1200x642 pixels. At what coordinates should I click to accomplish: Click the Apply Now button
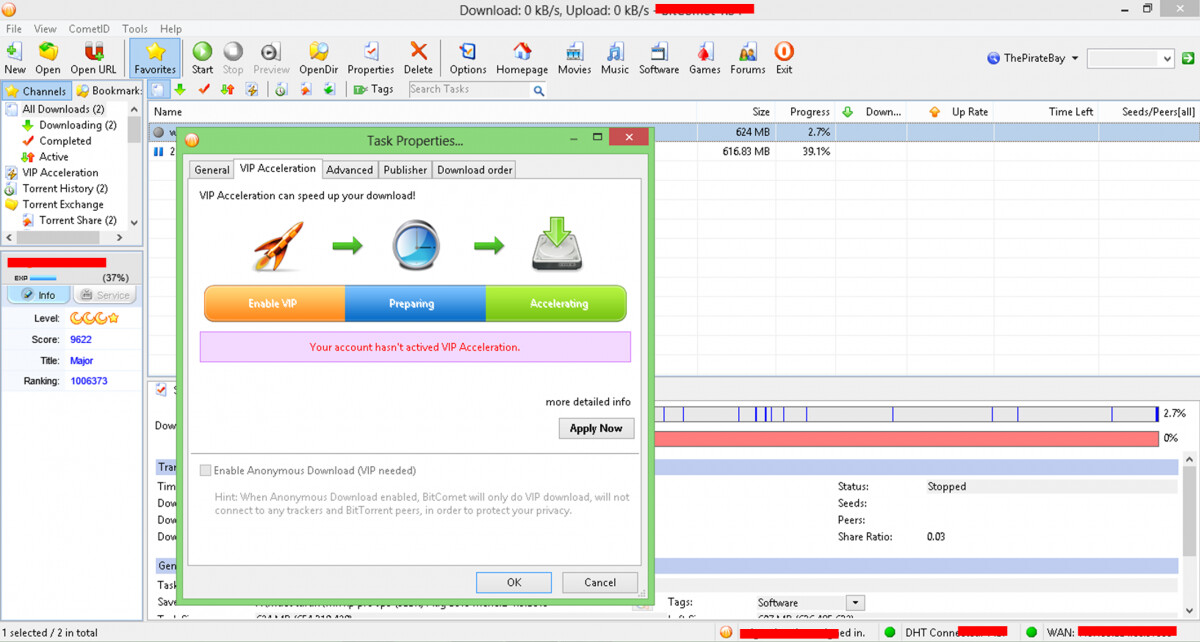(596, 428)
